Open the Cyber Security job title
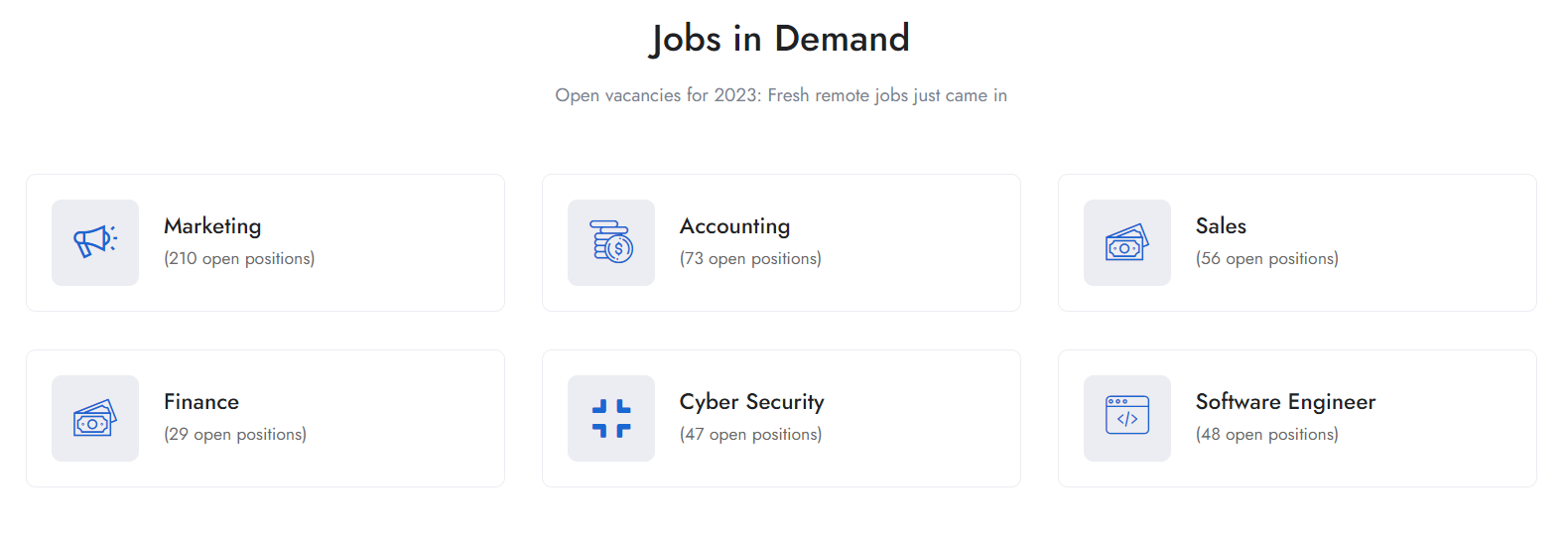 click(751, 402)
